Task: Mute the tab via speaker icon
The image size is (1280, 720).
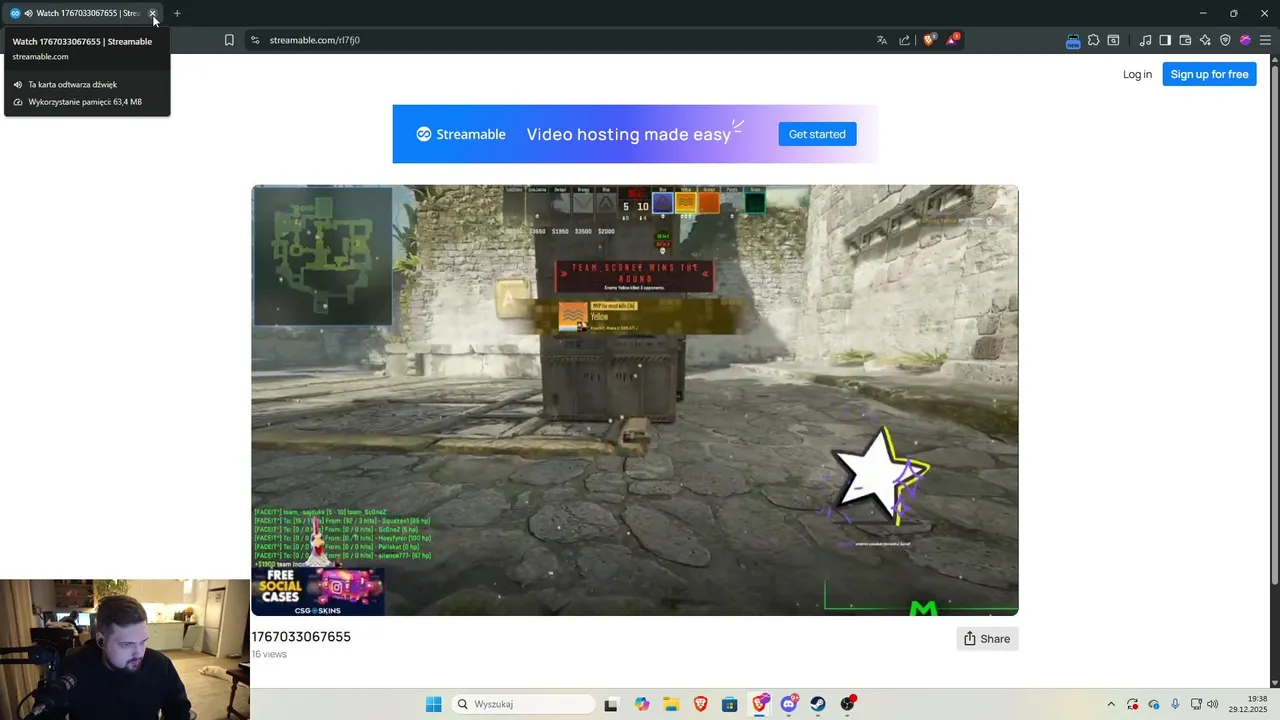Action: click(x=28, y=13)
